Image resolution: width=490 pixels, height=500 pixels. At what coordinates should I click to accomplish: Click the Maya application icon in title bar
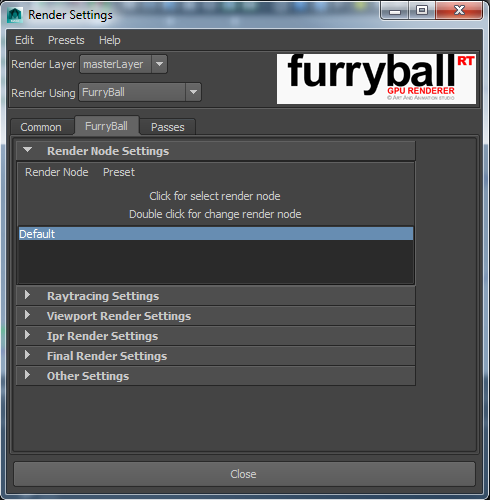point(15,15)
